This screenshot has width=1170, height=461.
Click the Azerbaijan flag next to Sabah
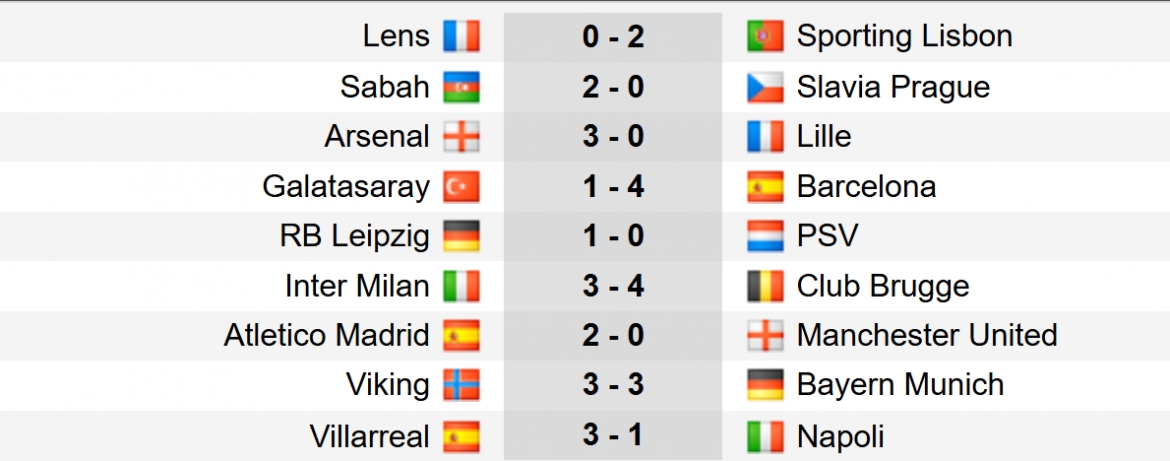point(461,87)
